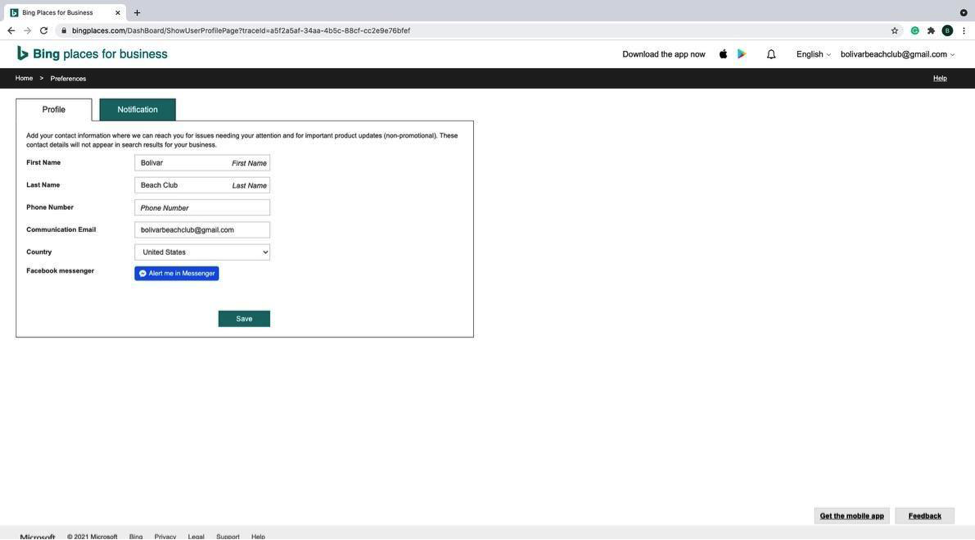Click the Bing places for business logo
Image resolution: width=975 pixels, height=540 pixels.
tap(92, 54)
